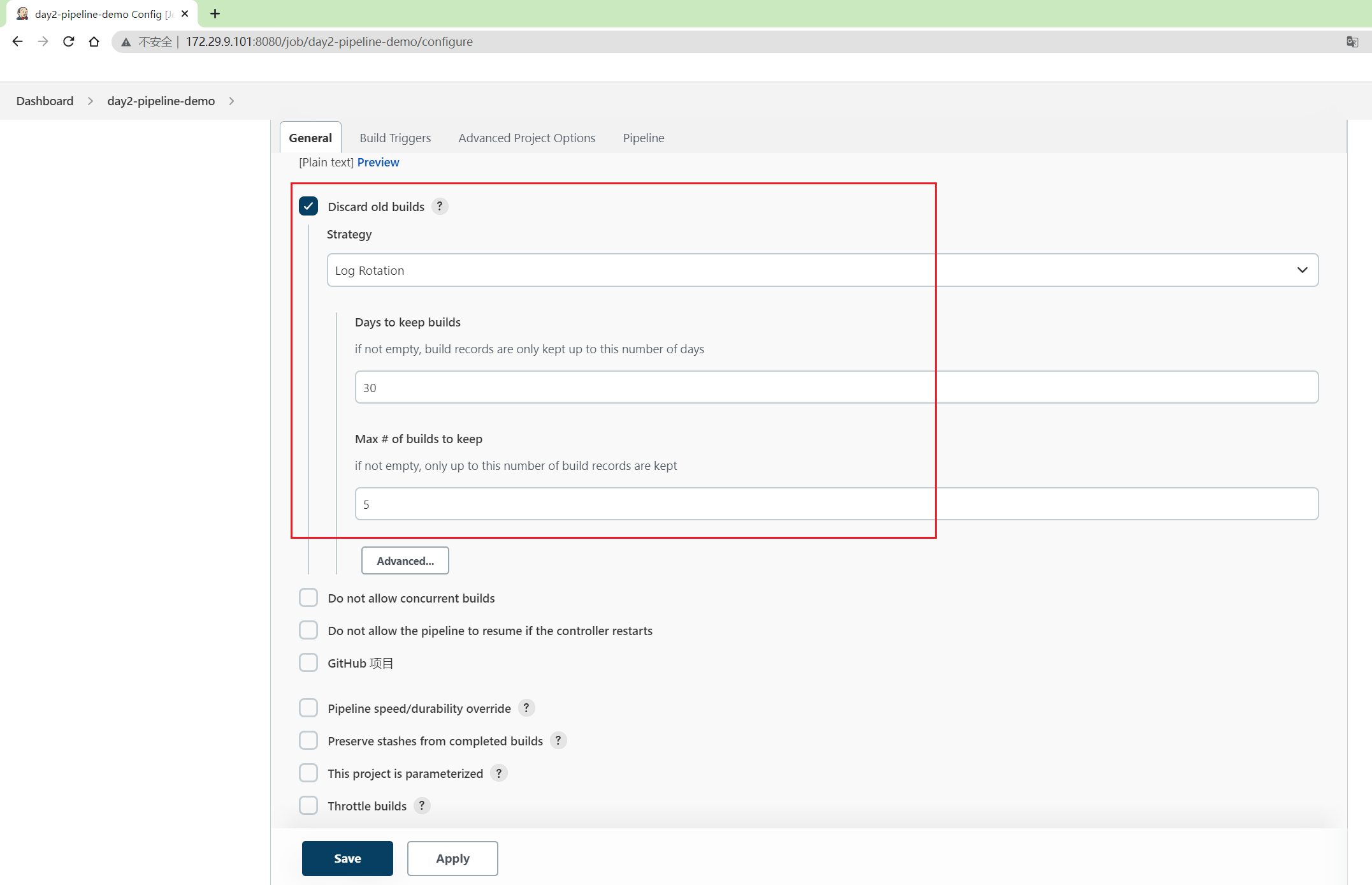Viewport: 1372px width, 885px height.
Task: Enable Do not allow concurrent builds
Action: 308,597
